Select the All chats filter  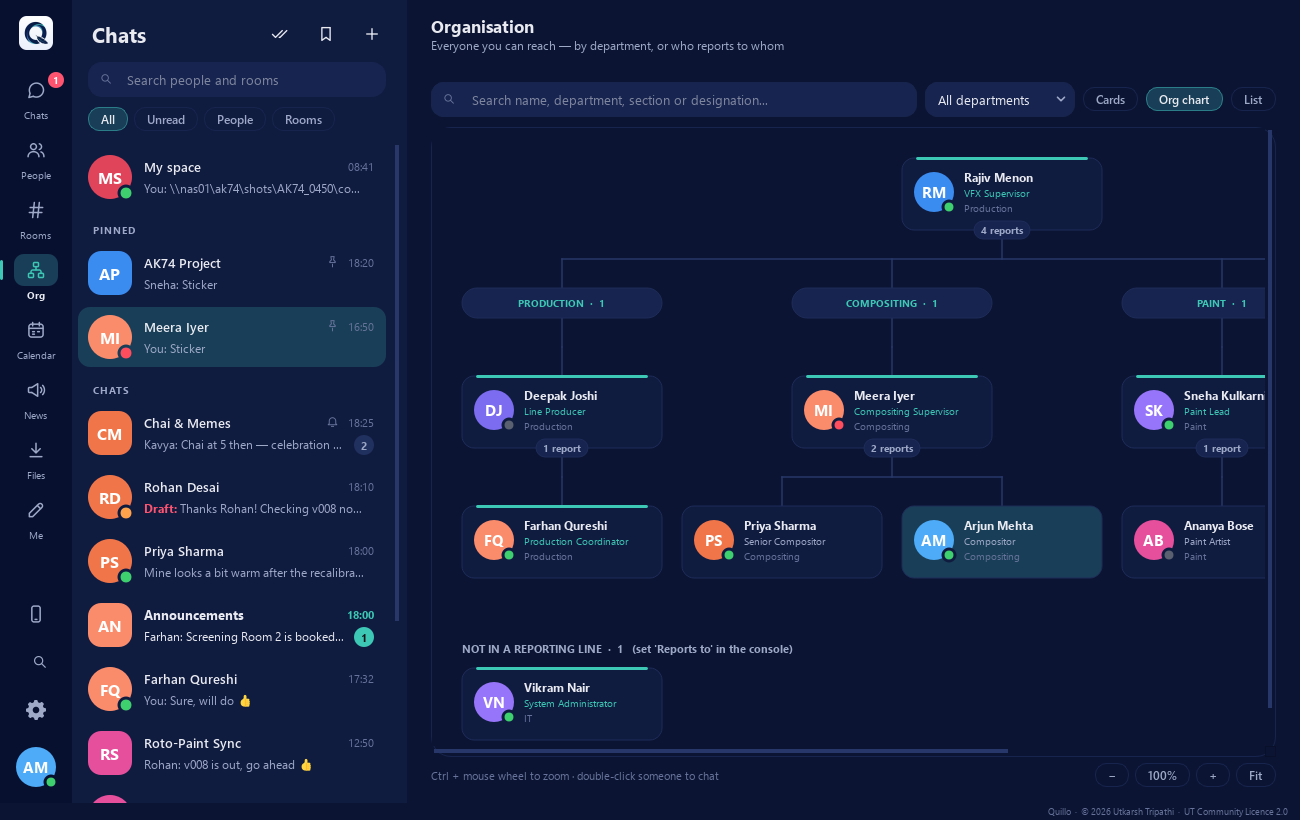tap(108, 119)
